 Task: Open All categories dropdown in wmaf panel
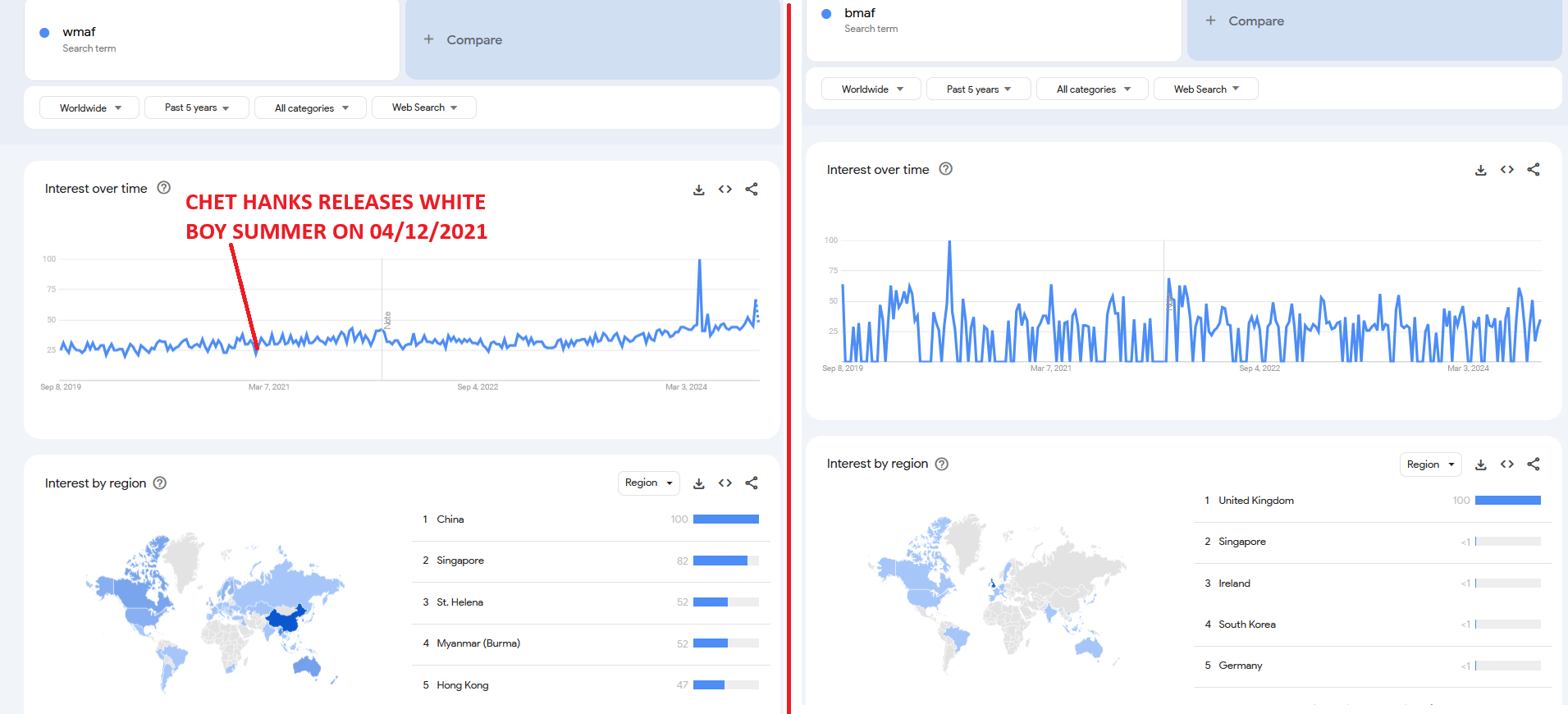[x=310, y=108]
